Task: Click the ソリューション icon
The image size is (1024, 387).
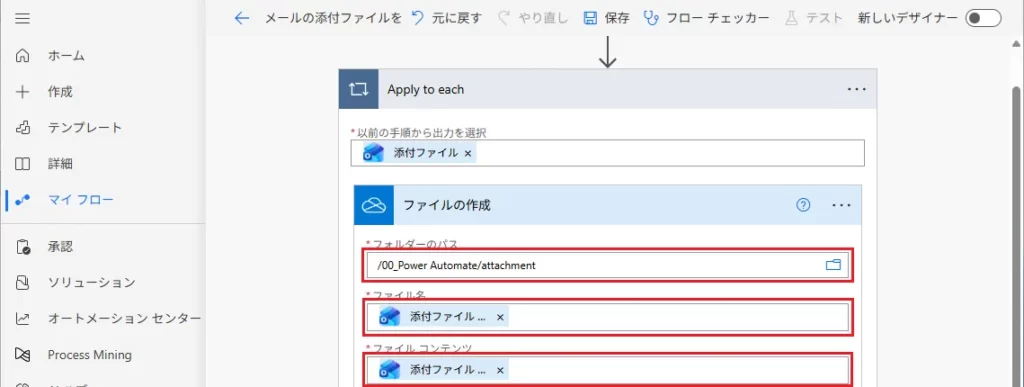Action: (x=22, y=283)
